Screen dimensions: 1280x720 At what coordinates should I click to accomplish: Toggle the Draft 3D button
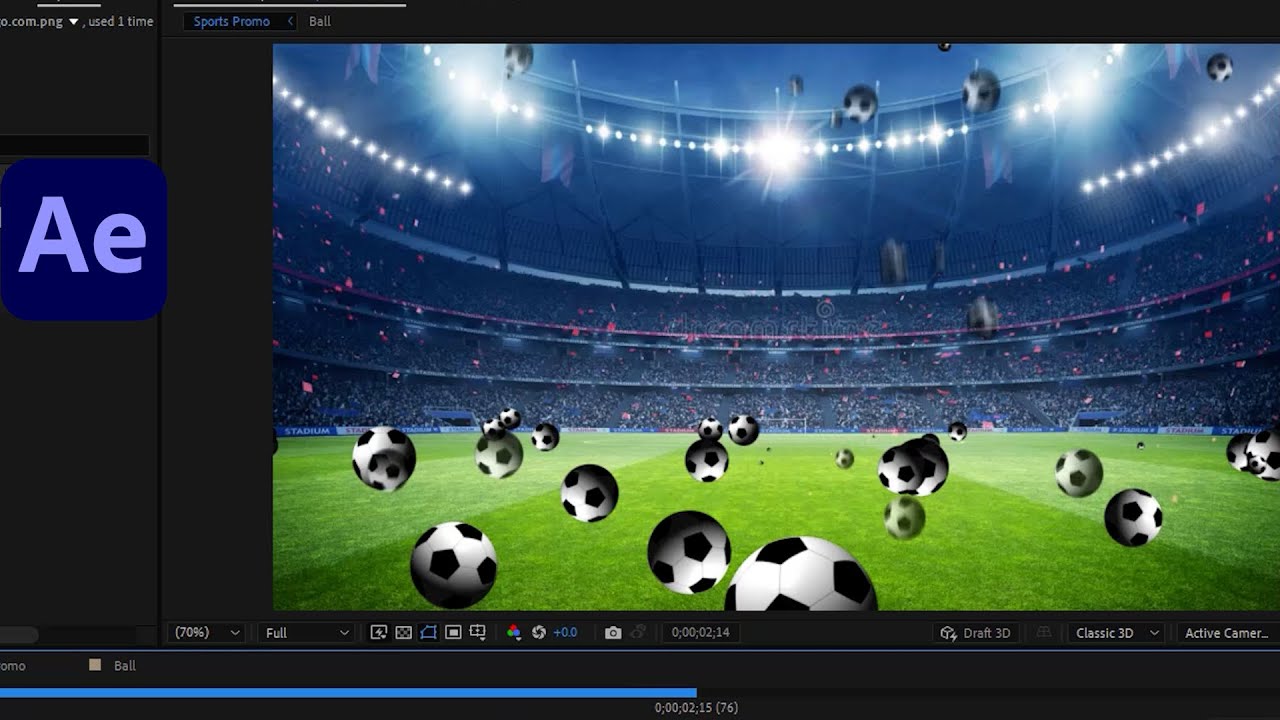[x=976, y=633]
